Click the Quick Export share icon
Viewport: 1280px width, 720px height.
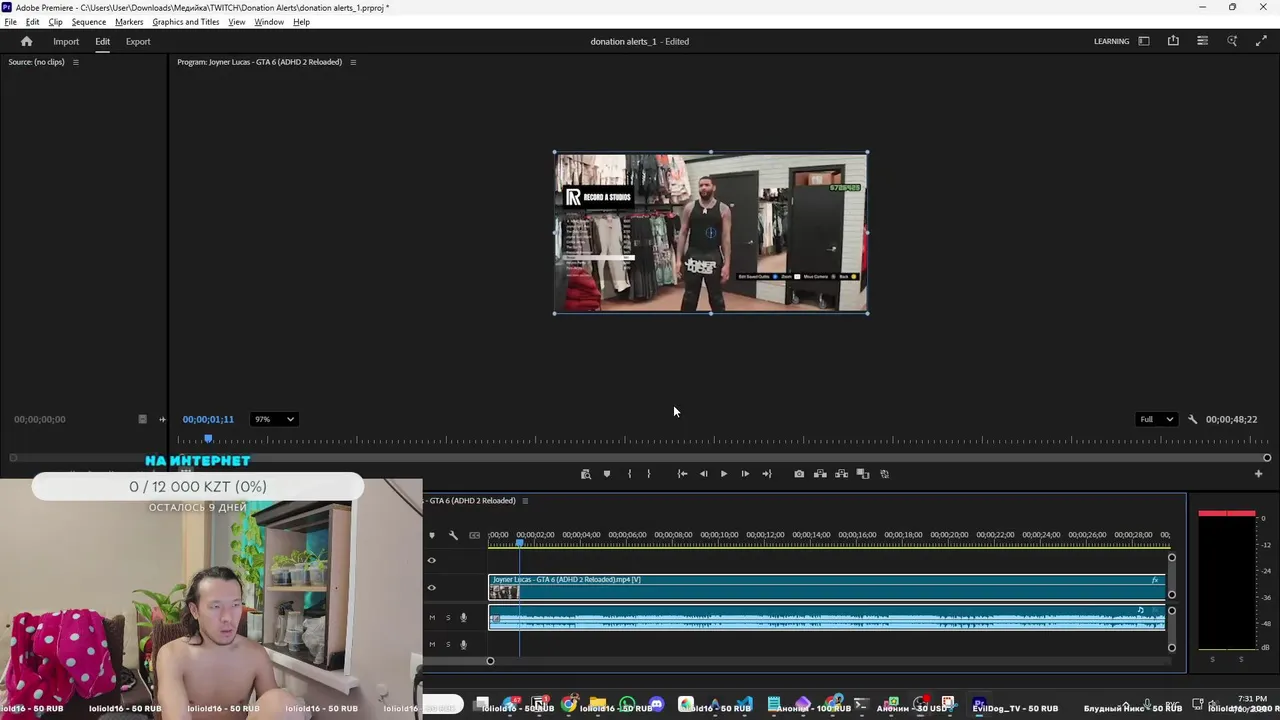pos(1173,41)
